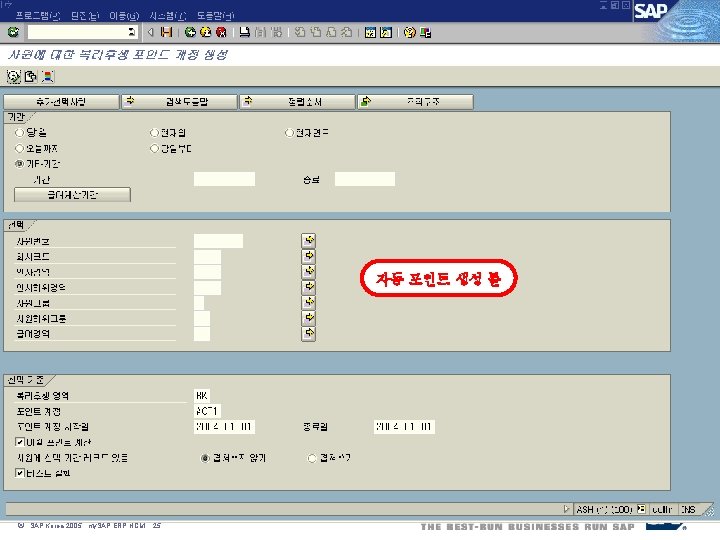Open the 프로그램 menu

38,16
